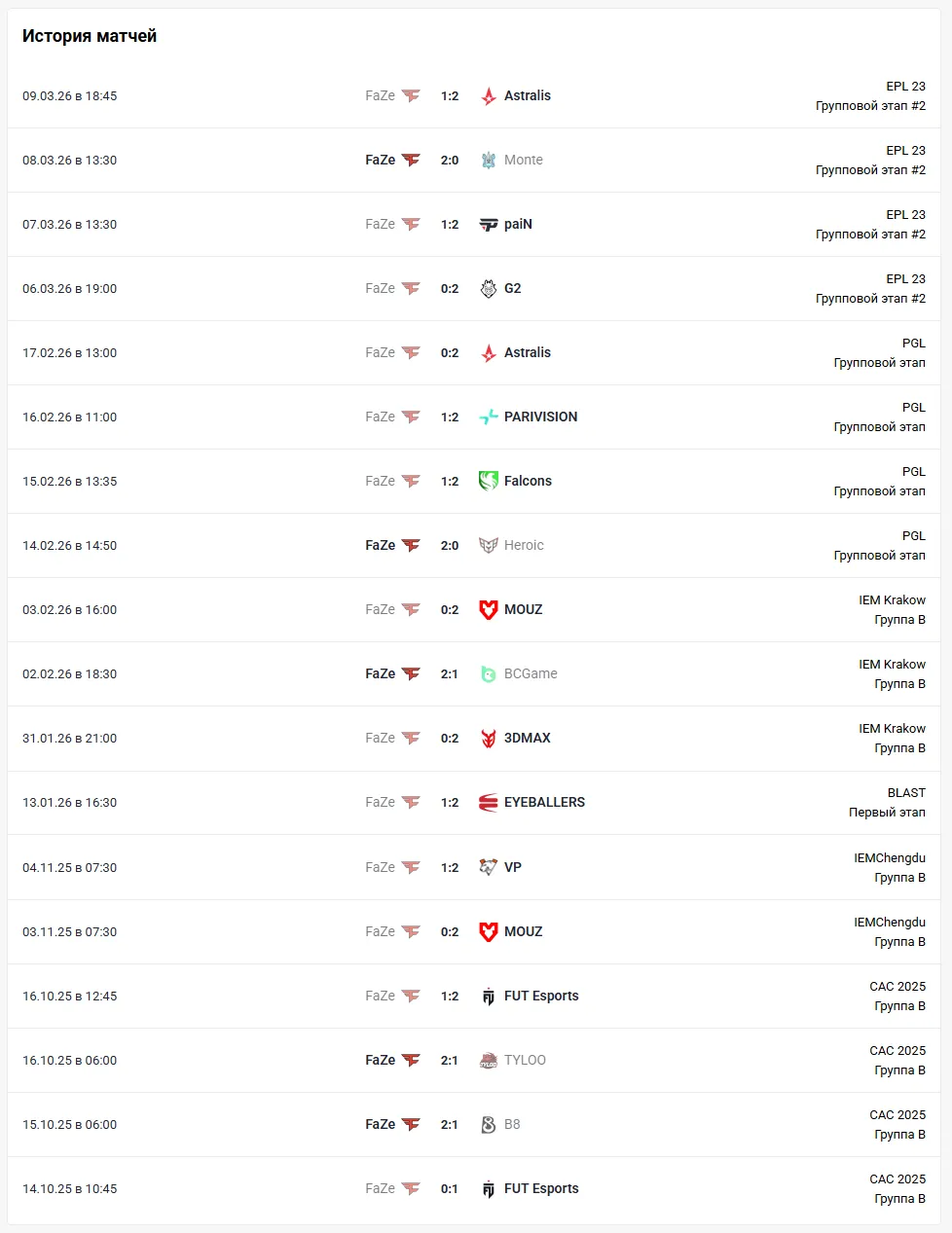Viewport: 952px width, 1233px height.
Task: Click the BCGame team logo
Action: 489,674
